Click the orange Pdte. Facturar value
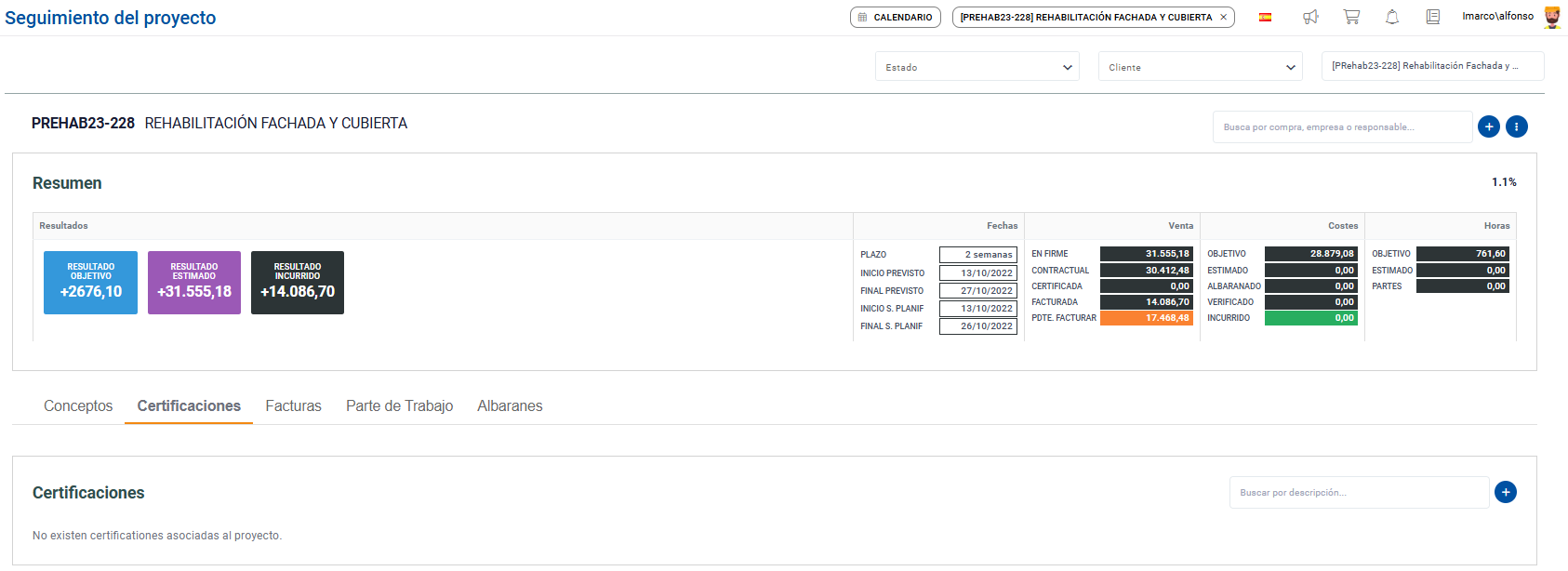Viewport: 1568px width, 571px height. click(1146, 318)
